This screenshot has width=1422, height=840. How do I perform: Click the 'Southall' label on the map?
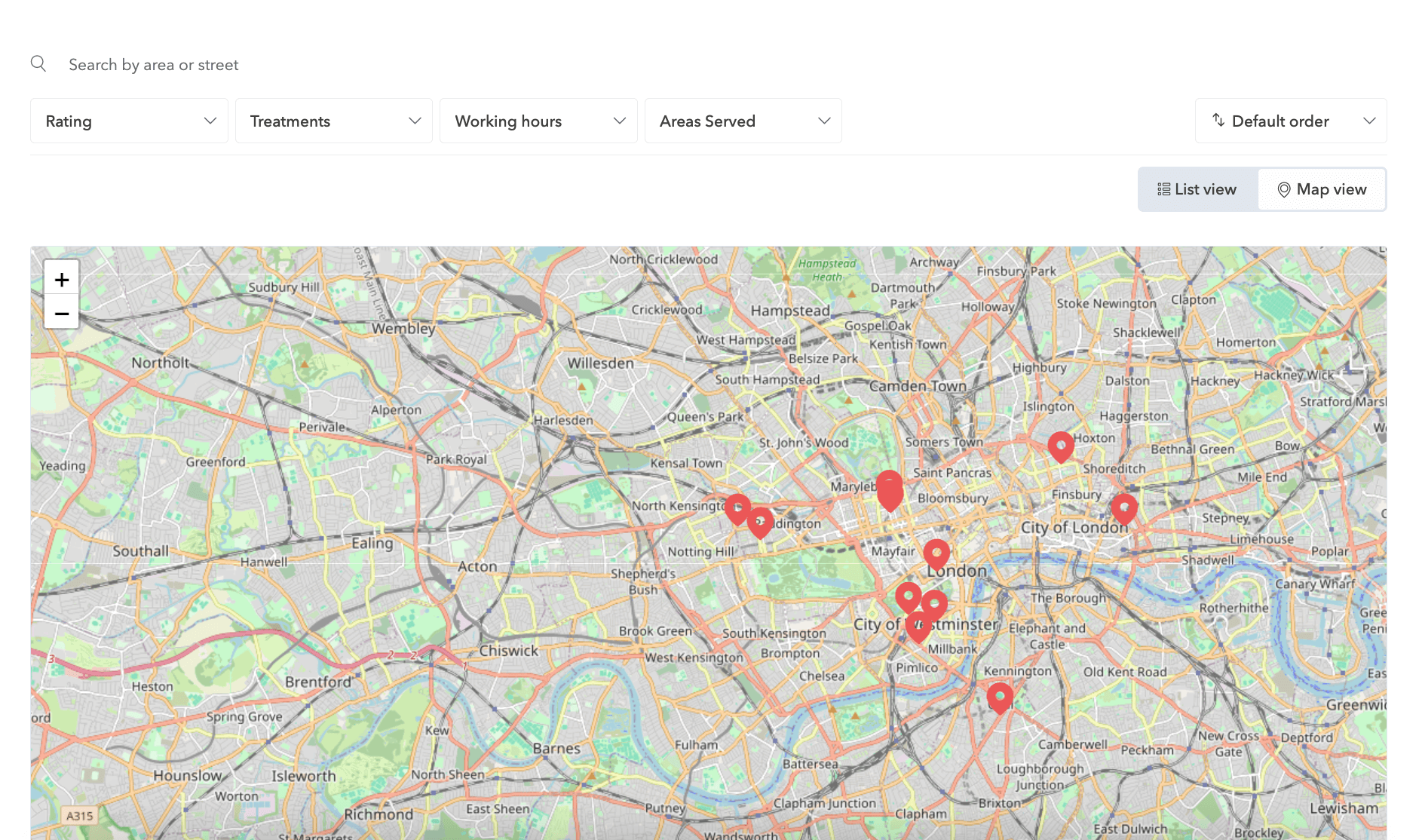pyautogui.click(x=141, y=550)
